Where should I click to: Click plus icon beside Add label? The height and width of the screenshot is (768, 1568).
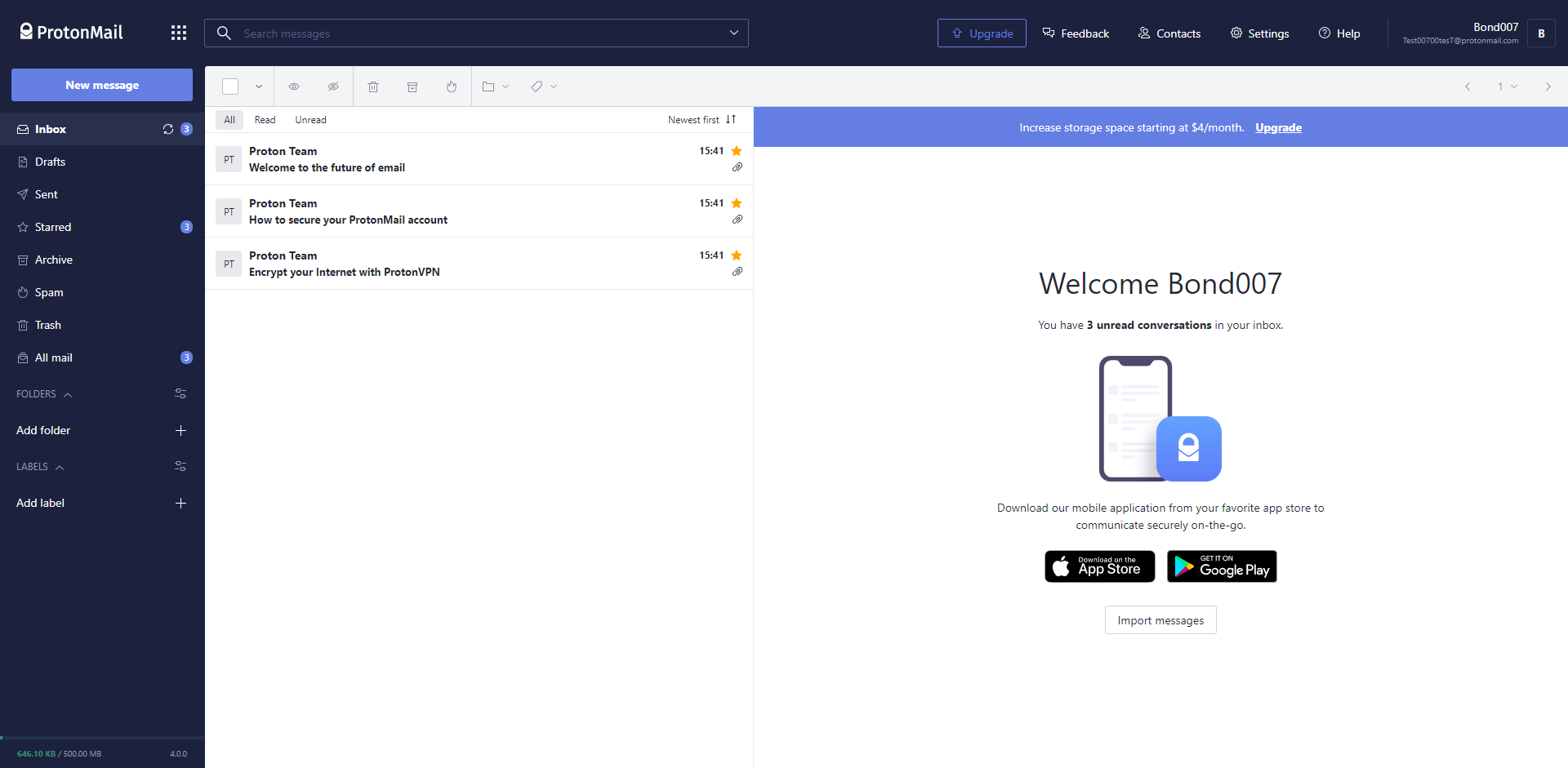[x=181, y=503]
